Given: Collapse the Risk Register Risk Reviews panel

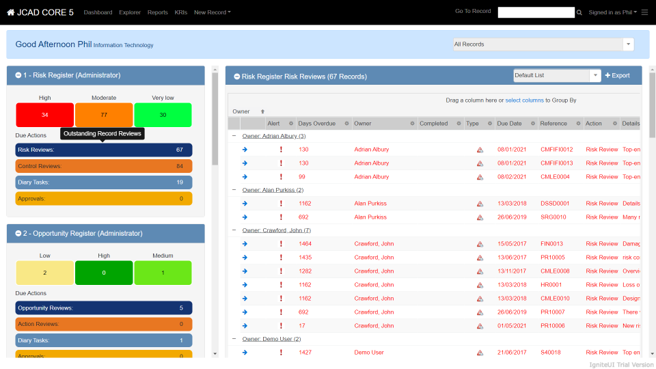Looking at the screenshot, I should (x=237, y=77).
